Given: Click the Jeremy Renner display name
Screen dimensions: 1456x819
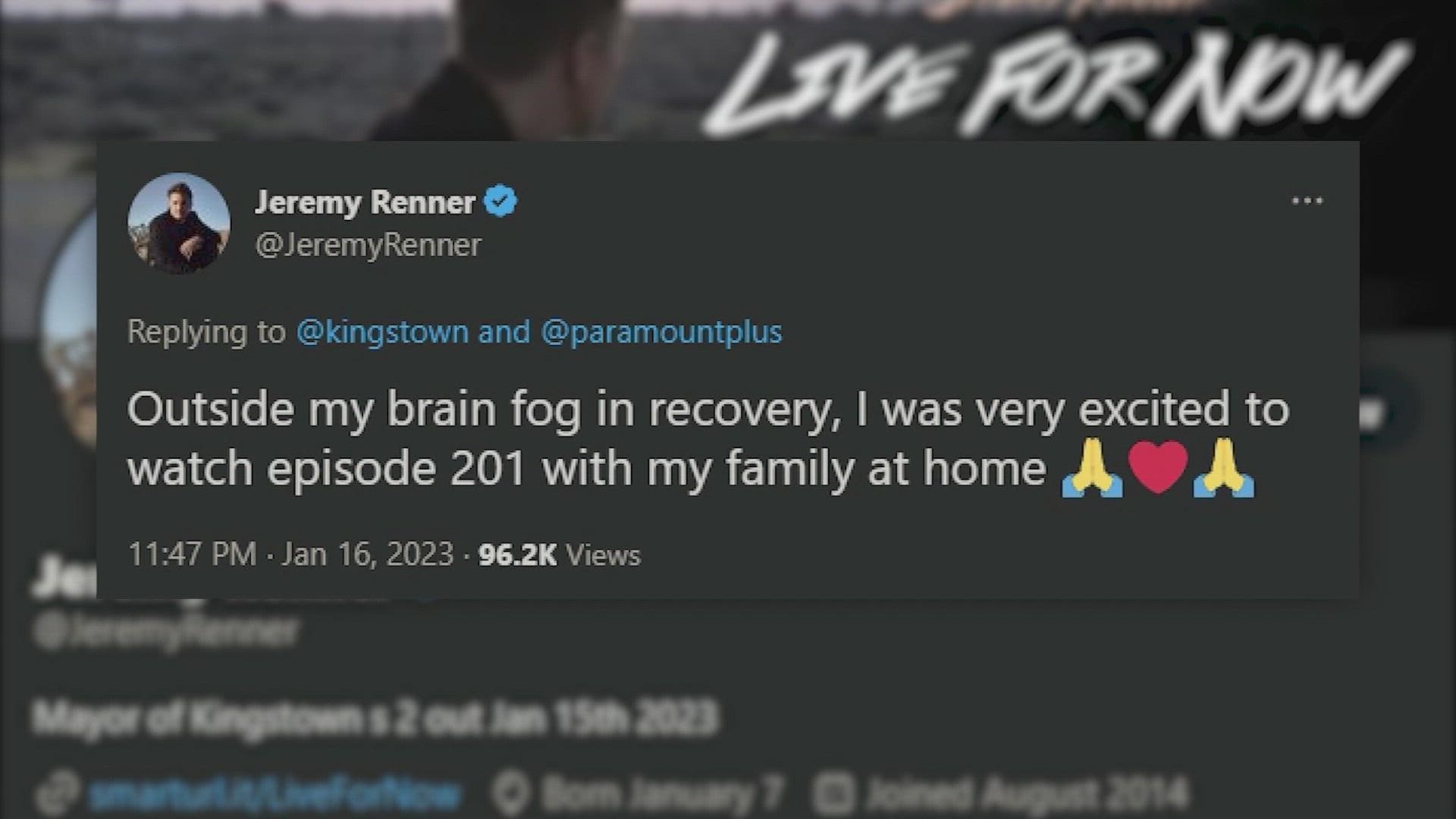Looking at the screenshot, I should click(x=366, y=202).
